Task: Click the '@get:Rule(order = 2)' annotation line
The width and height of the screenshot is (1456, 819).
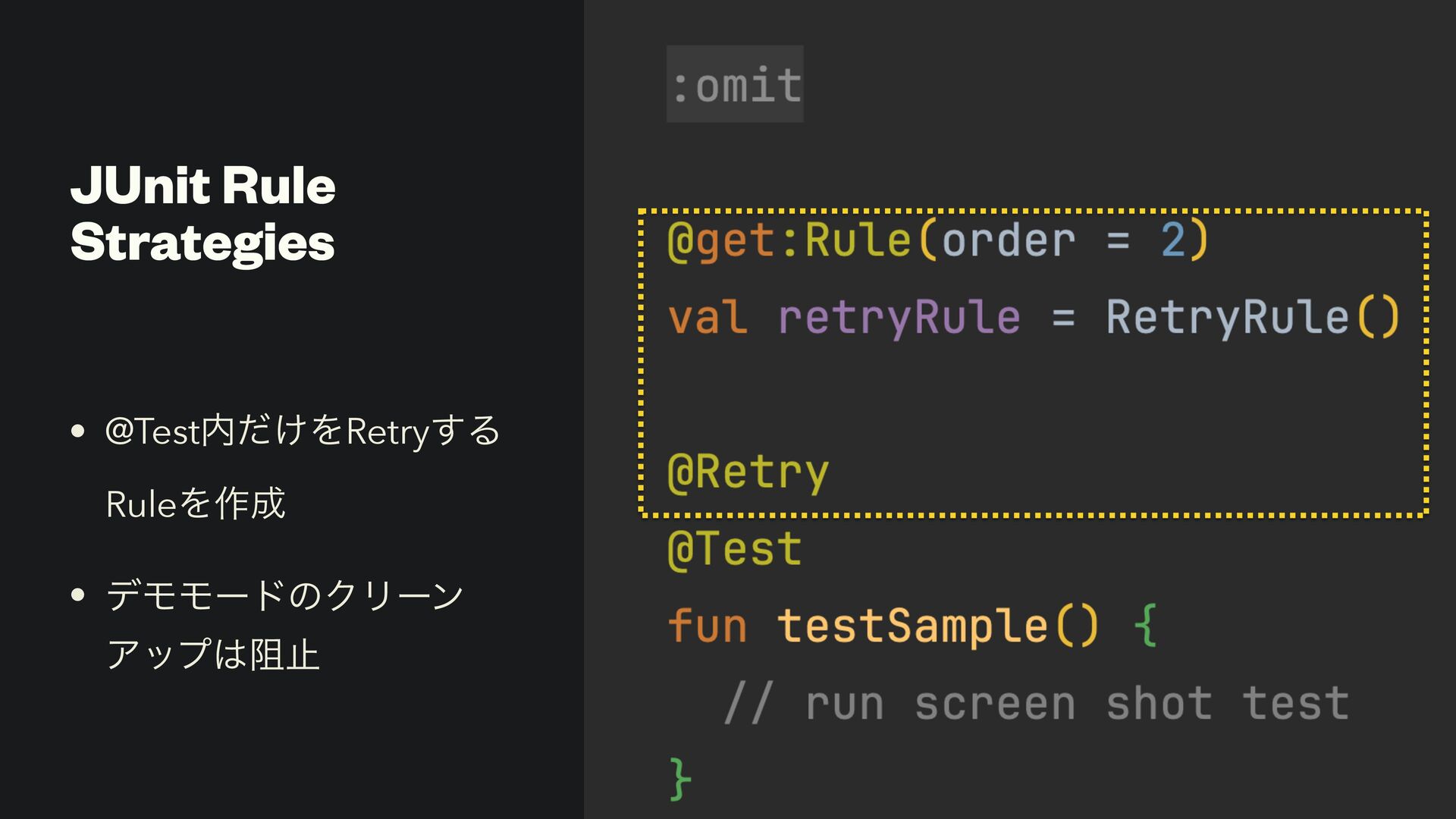Action: (938, 241)
